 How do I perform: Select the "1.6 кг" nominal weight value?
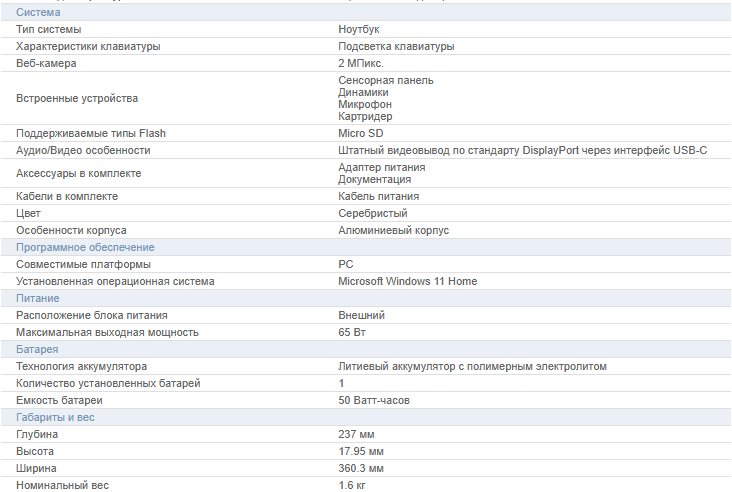tap(353, 485)
